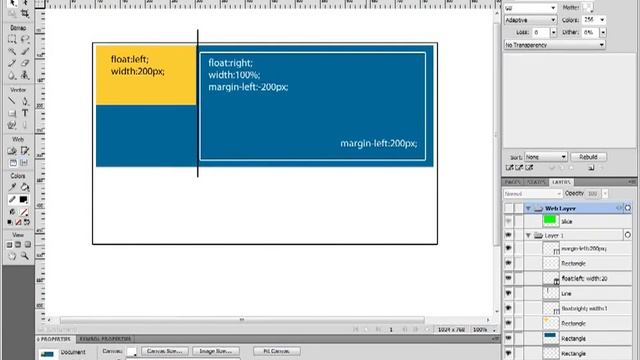Select the Knife tool
Image resolution: width=640 pixels, height=360 pixels.
tap(25, 125)
